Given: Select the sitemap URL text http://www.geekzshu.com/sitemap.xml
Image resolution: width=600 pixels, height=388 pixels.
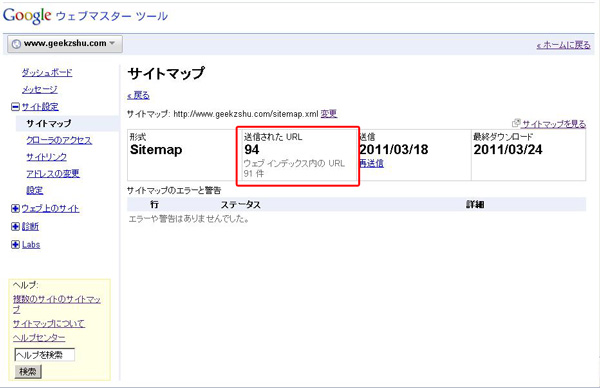Looking at the screenshot, I should [246, 114].
